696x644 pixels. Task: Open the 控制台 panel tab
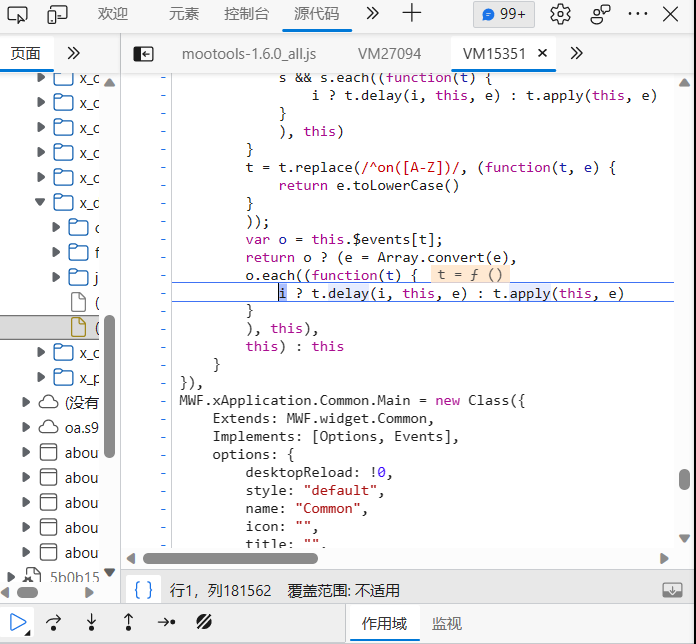tap(246, 14)
